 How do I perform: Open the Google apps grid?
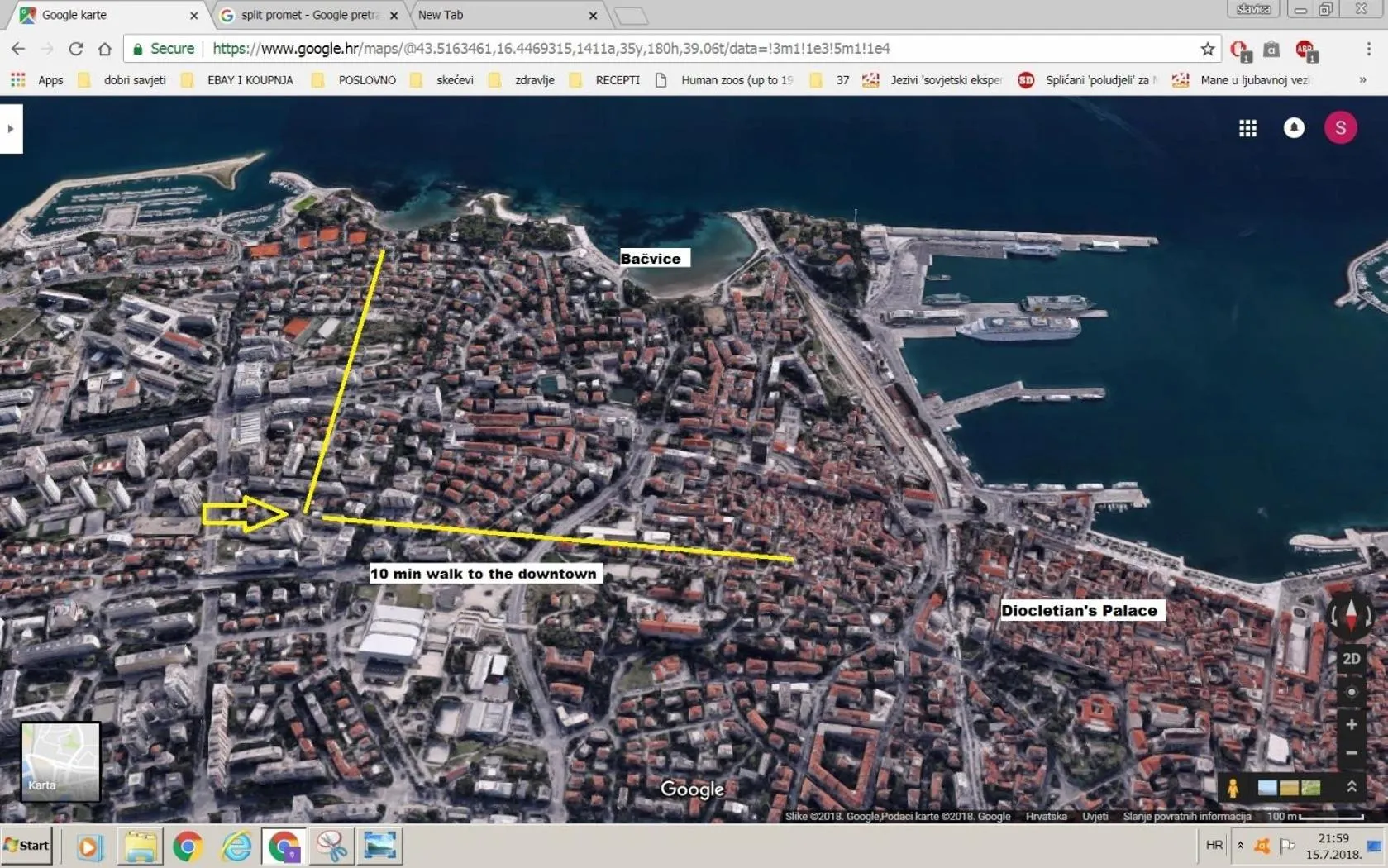click(x=1247, y=128)
